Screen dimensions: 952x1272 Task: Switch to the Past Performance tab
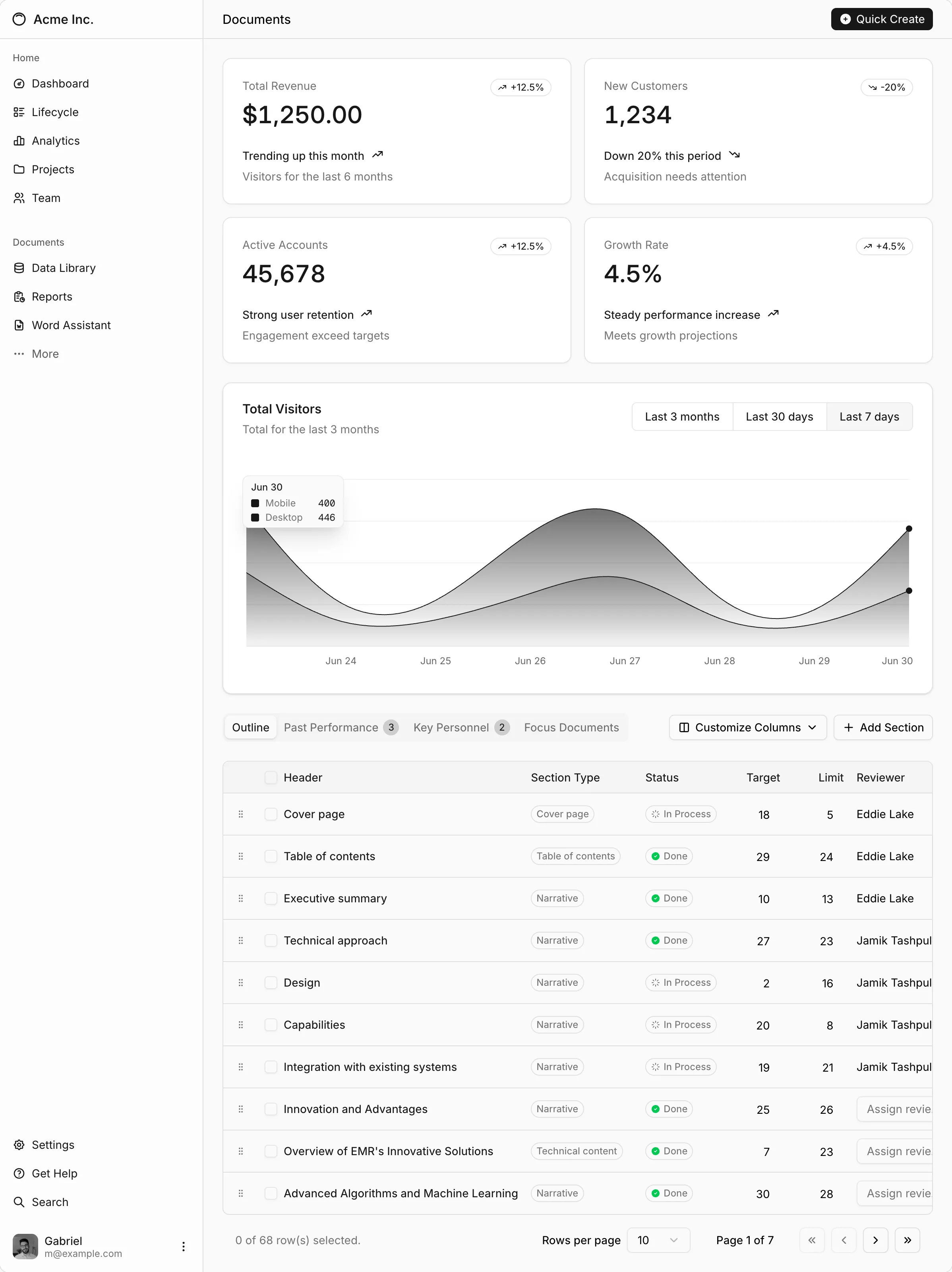341,727
